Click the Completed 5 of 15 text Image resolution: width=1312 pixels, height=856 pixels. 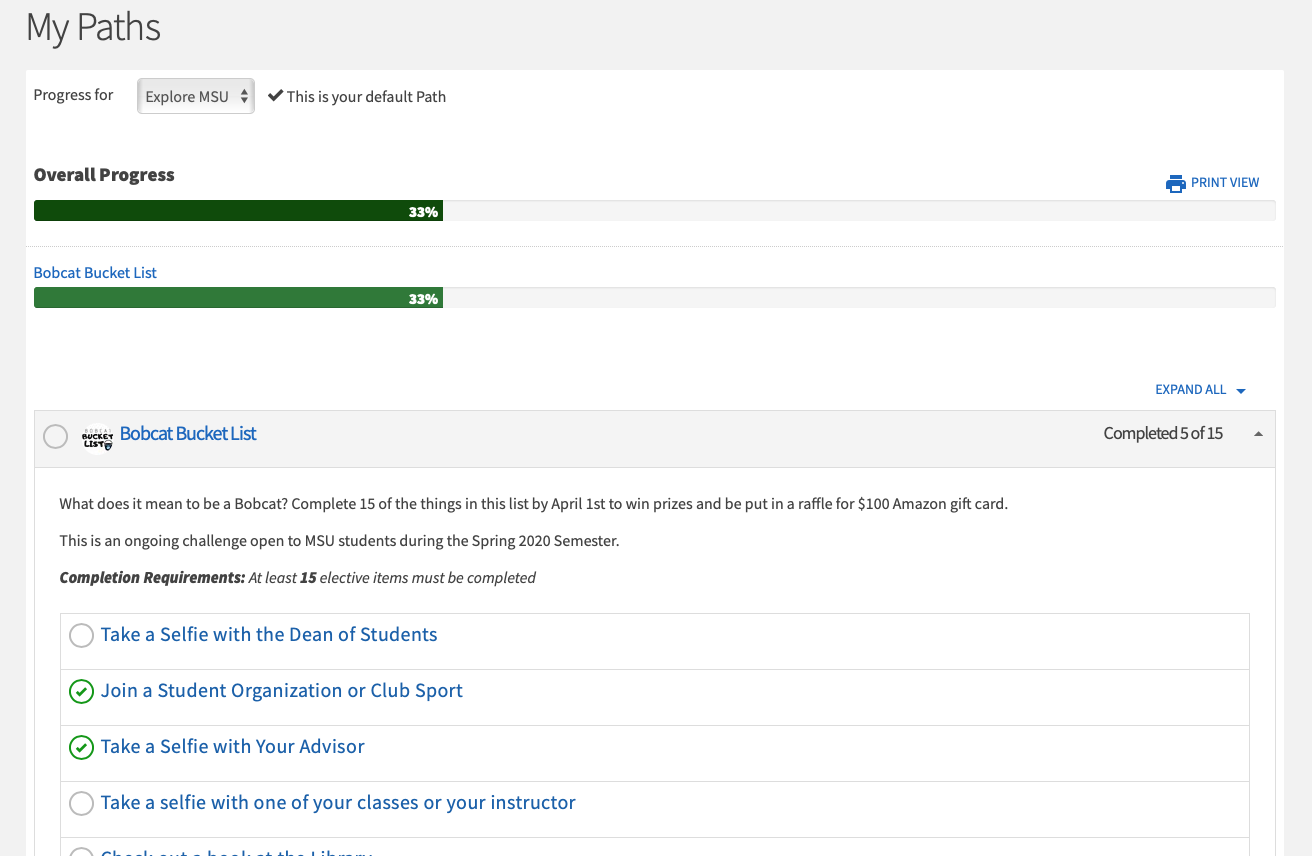[x=1163, y=433]
